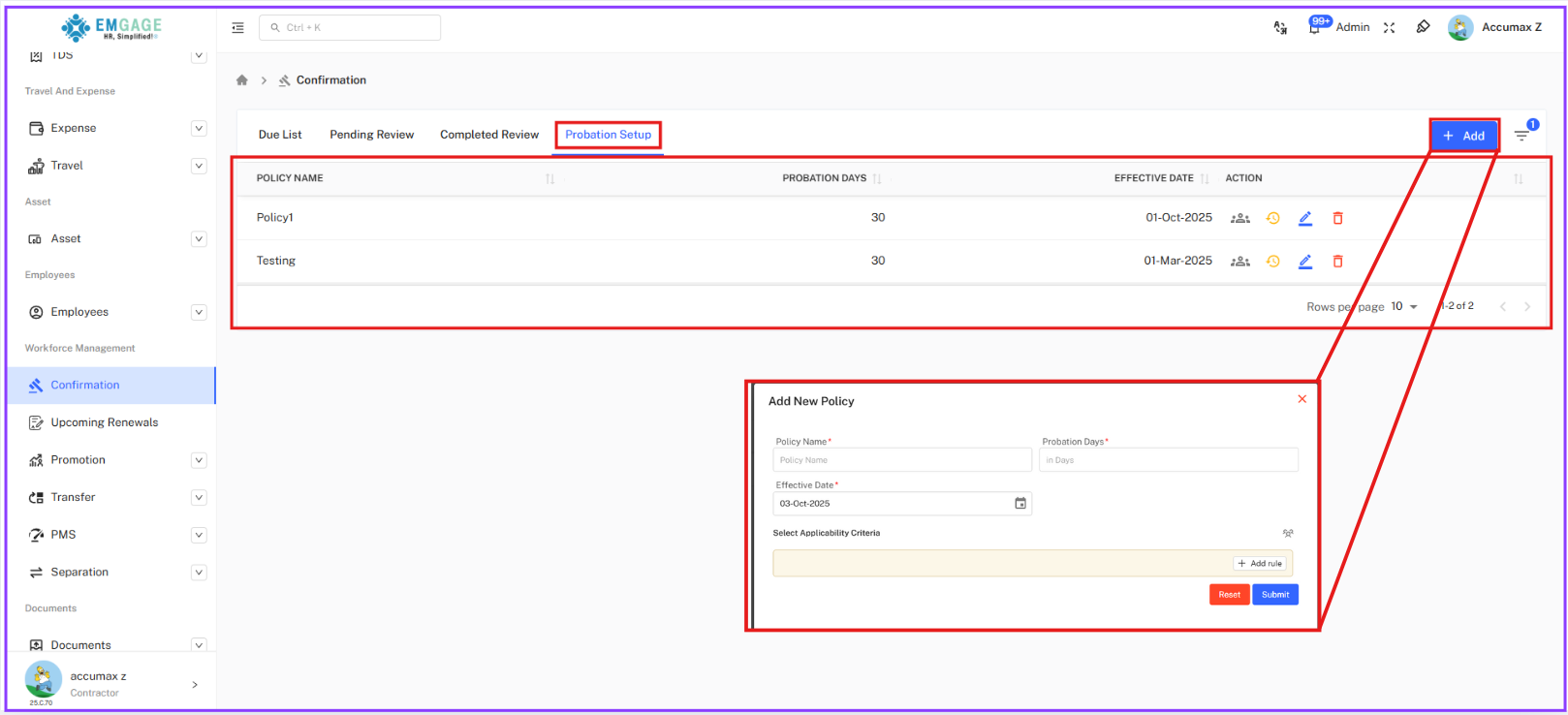Screen dimensions: 1568x715
Task: Close the Add New Policy dialog
Action: (1301, 399)
